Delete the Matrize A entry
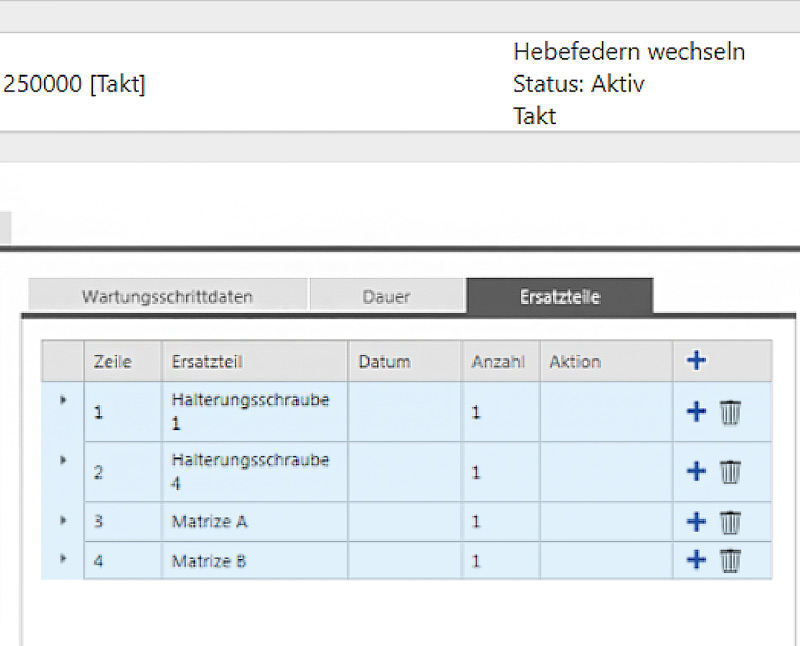Screen dimensions: 800x646 coord(730,521)
